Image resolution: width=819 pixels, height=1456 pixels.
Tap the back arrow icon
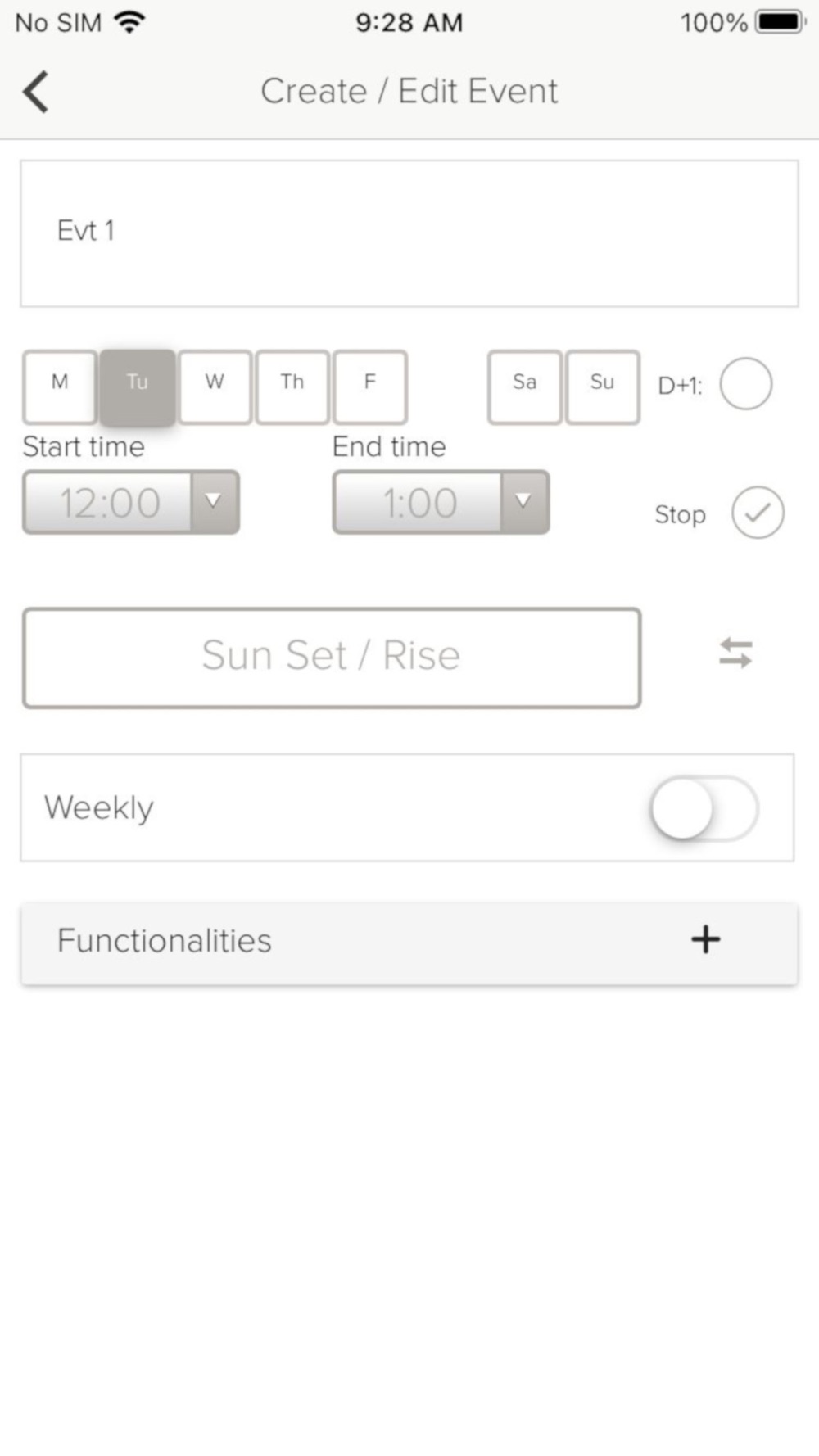(x=36, y=91)
